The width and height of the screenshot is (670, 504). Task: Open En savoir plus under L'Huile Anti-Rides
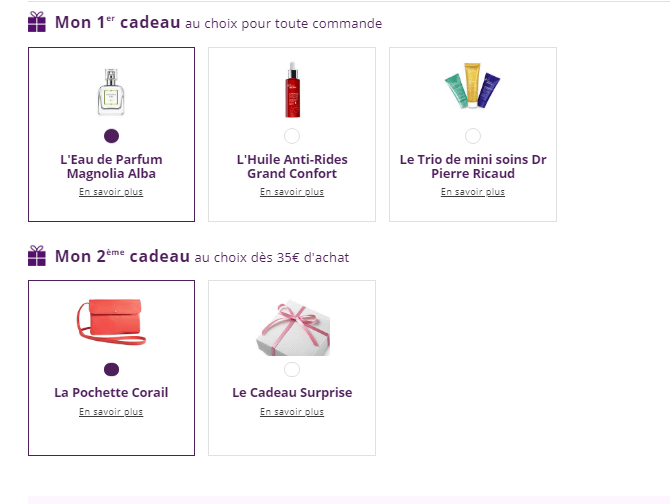[x=292, y=192]
